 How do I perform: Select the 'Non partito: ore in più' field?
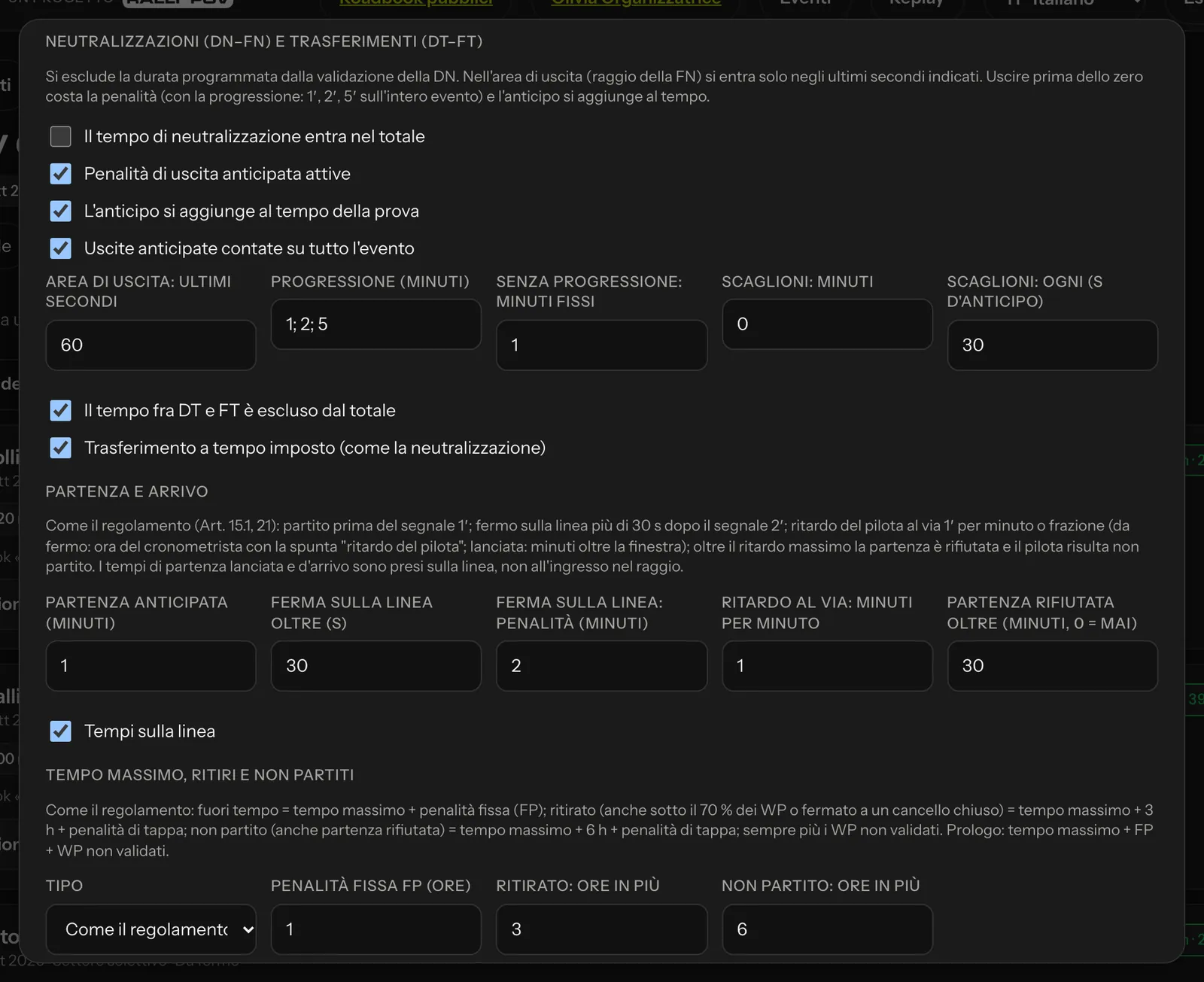(827, 929)
